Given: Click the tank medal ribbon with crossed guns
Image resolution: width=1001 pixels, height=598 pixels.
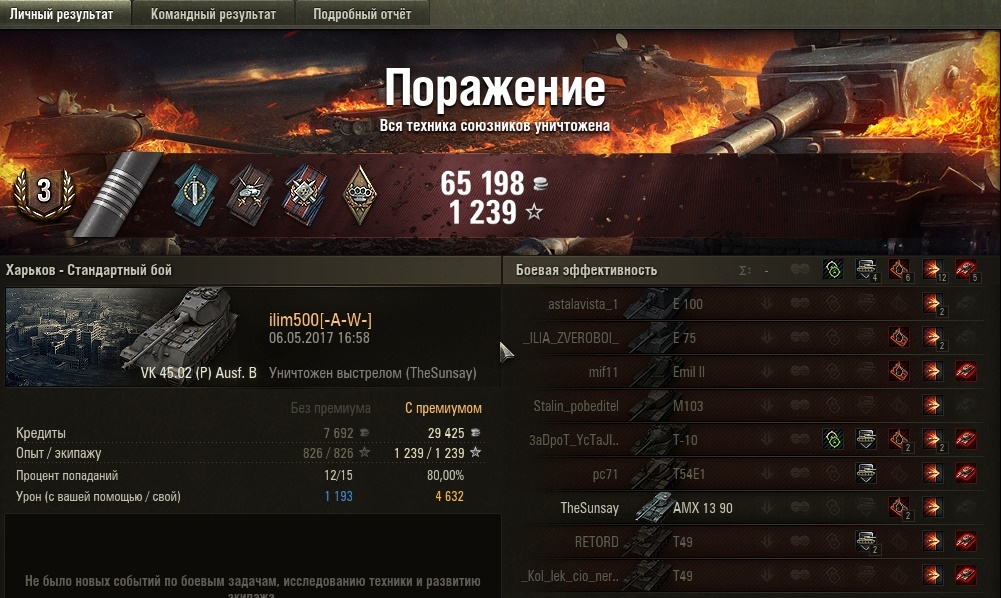Looking at the screenshot, I should tap(251, 195).
